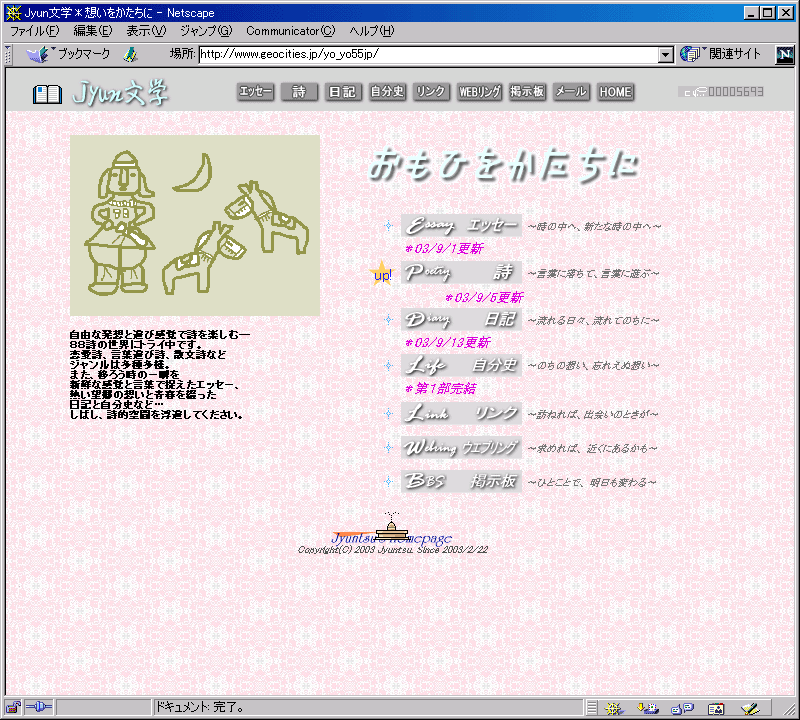The image size is (800, 720).
Task: Open the ファイル(F) menu
Action: (x=35, y=31)
